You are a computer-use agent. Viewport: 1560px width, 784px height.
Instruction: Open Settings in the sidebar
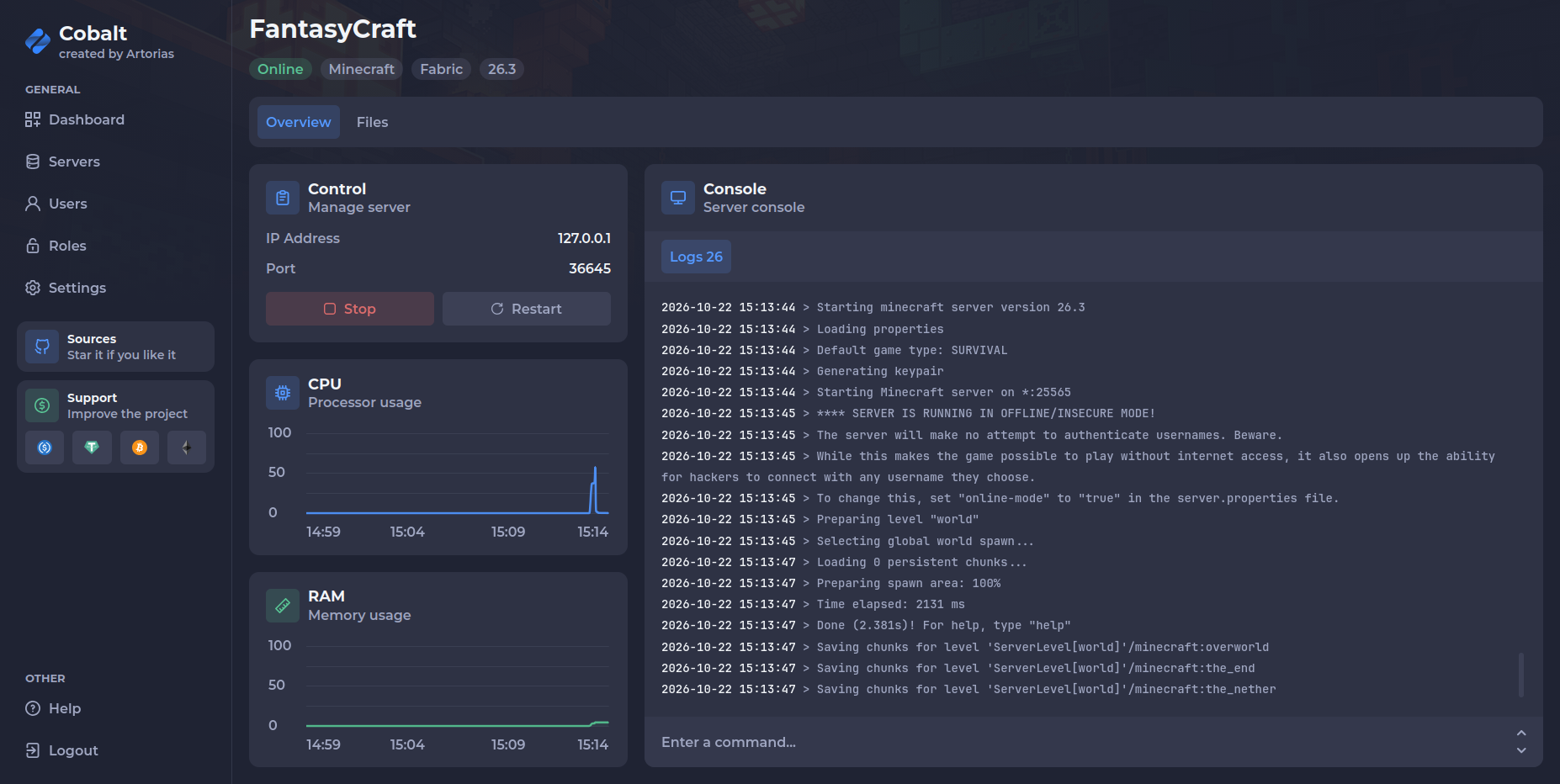[66, 288]
